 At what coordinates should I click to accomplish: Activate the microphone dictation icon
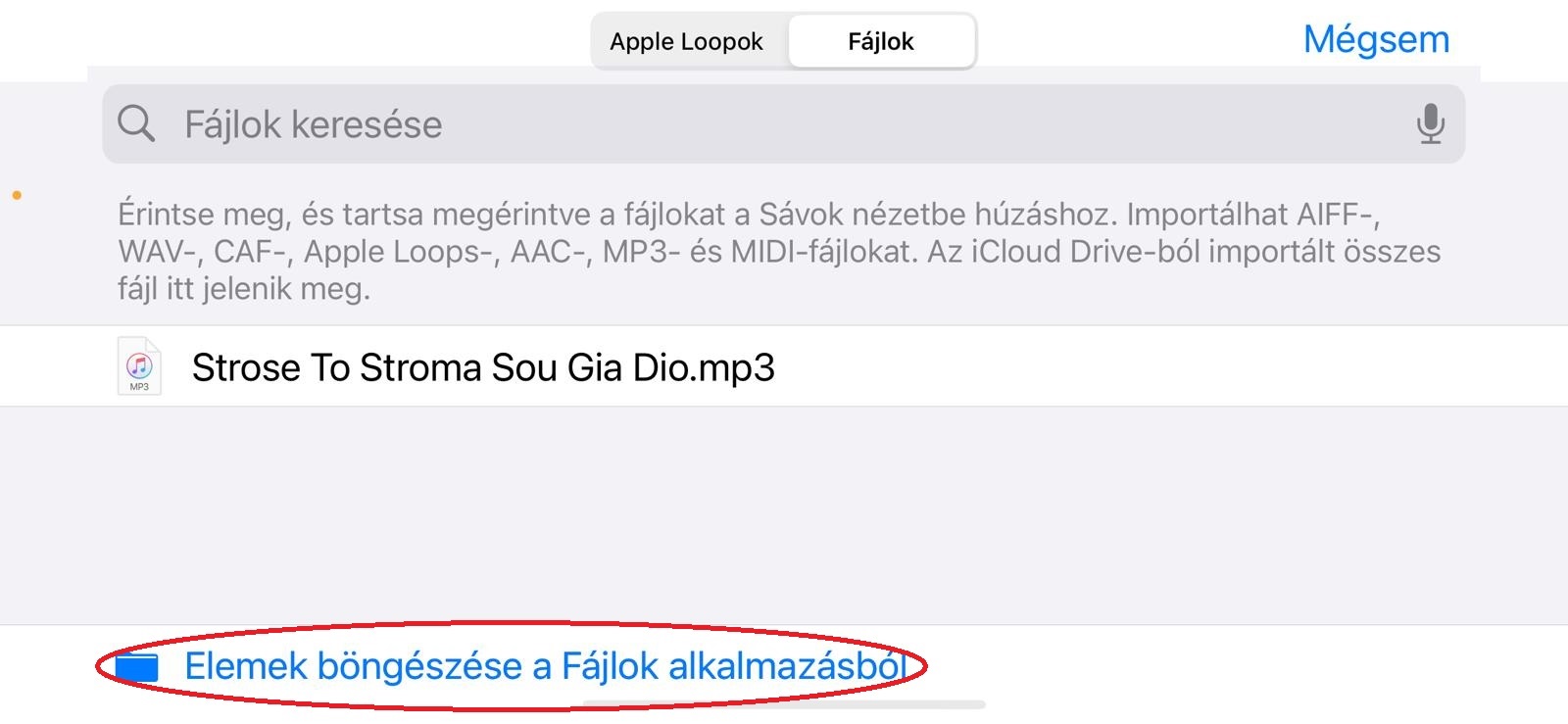[1430, 124]
